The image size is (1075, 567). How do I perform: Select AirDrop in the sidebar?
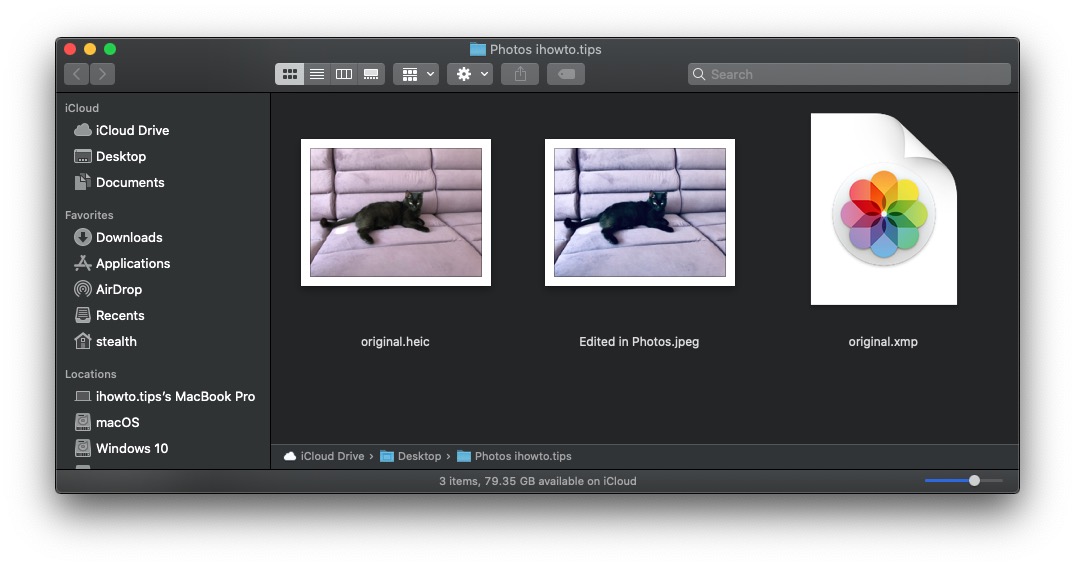click(118, 289)
